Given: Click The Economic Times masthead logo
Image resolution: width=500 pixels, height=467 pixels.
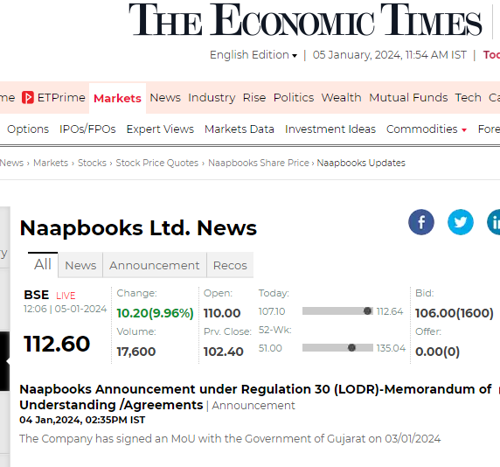Looking at the screenshot, I should pos(305,20).
